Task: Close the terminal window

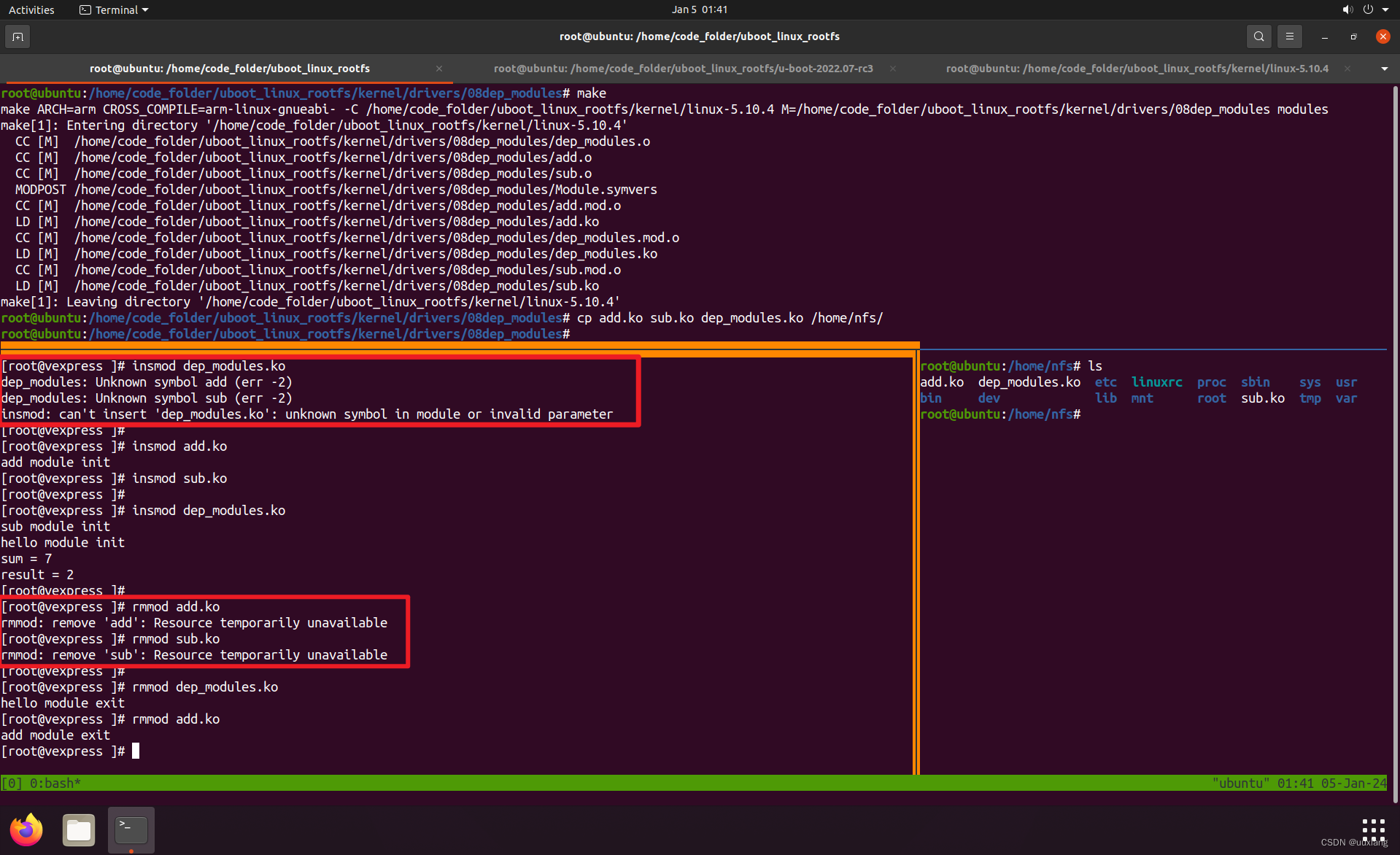Action: pos(1382,36)
